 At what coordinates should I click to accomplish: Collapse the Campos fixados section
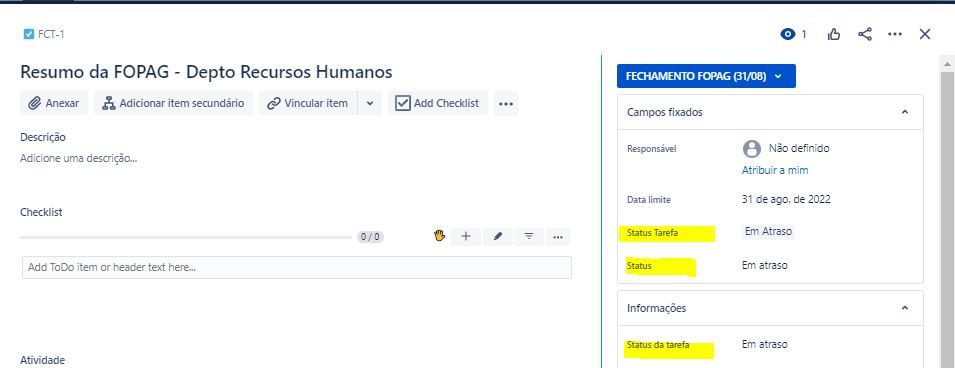[x=904, y=112]
